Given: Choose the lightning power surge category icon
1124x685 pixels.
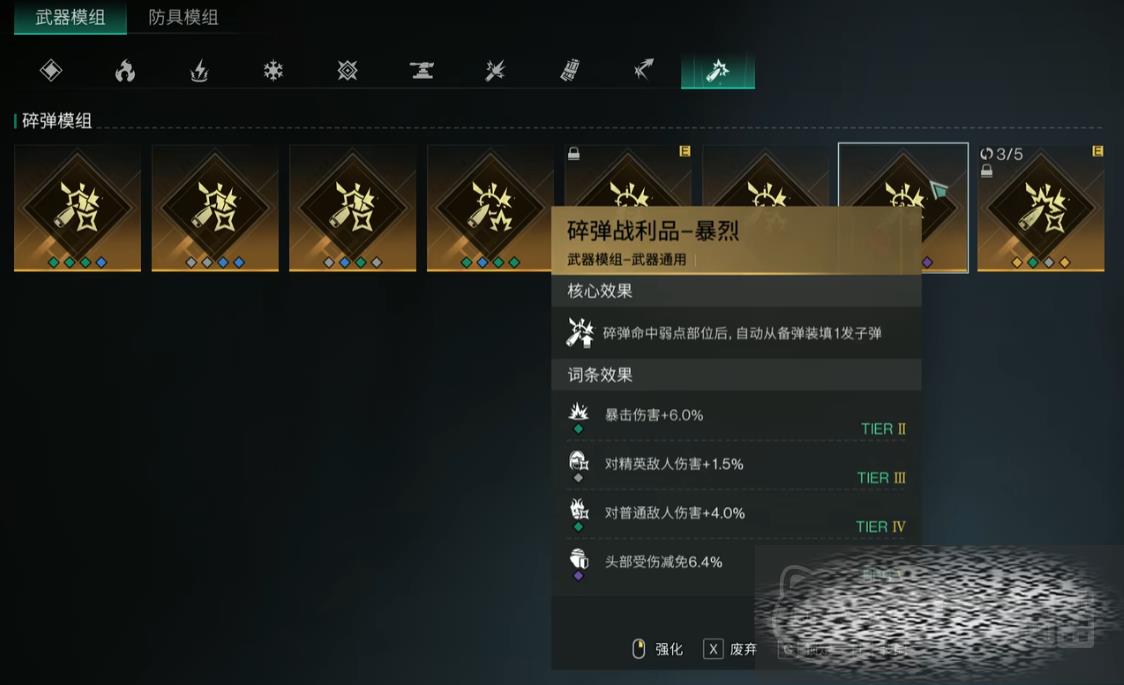Looking at the screenshot, I should (199, 70).
